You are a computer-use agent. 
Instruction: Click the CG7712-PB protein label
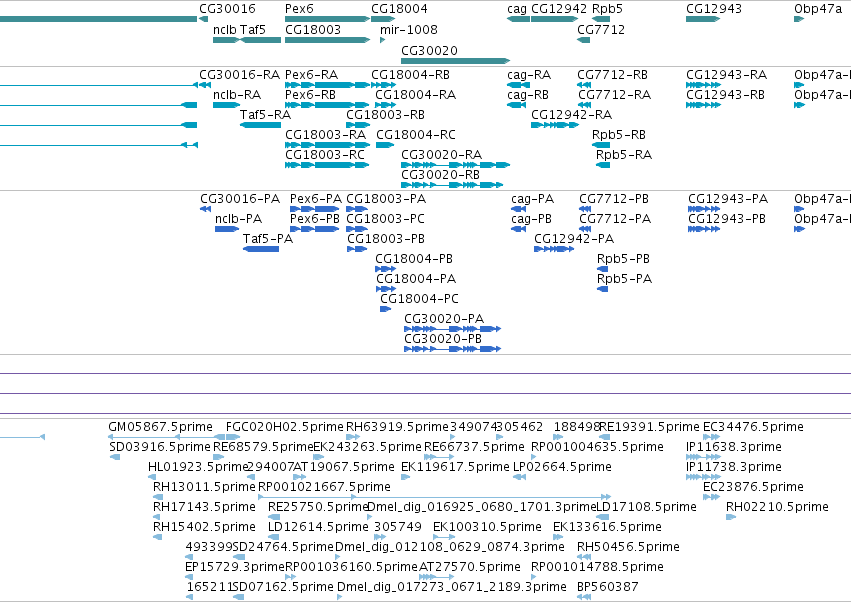[614, 199]
